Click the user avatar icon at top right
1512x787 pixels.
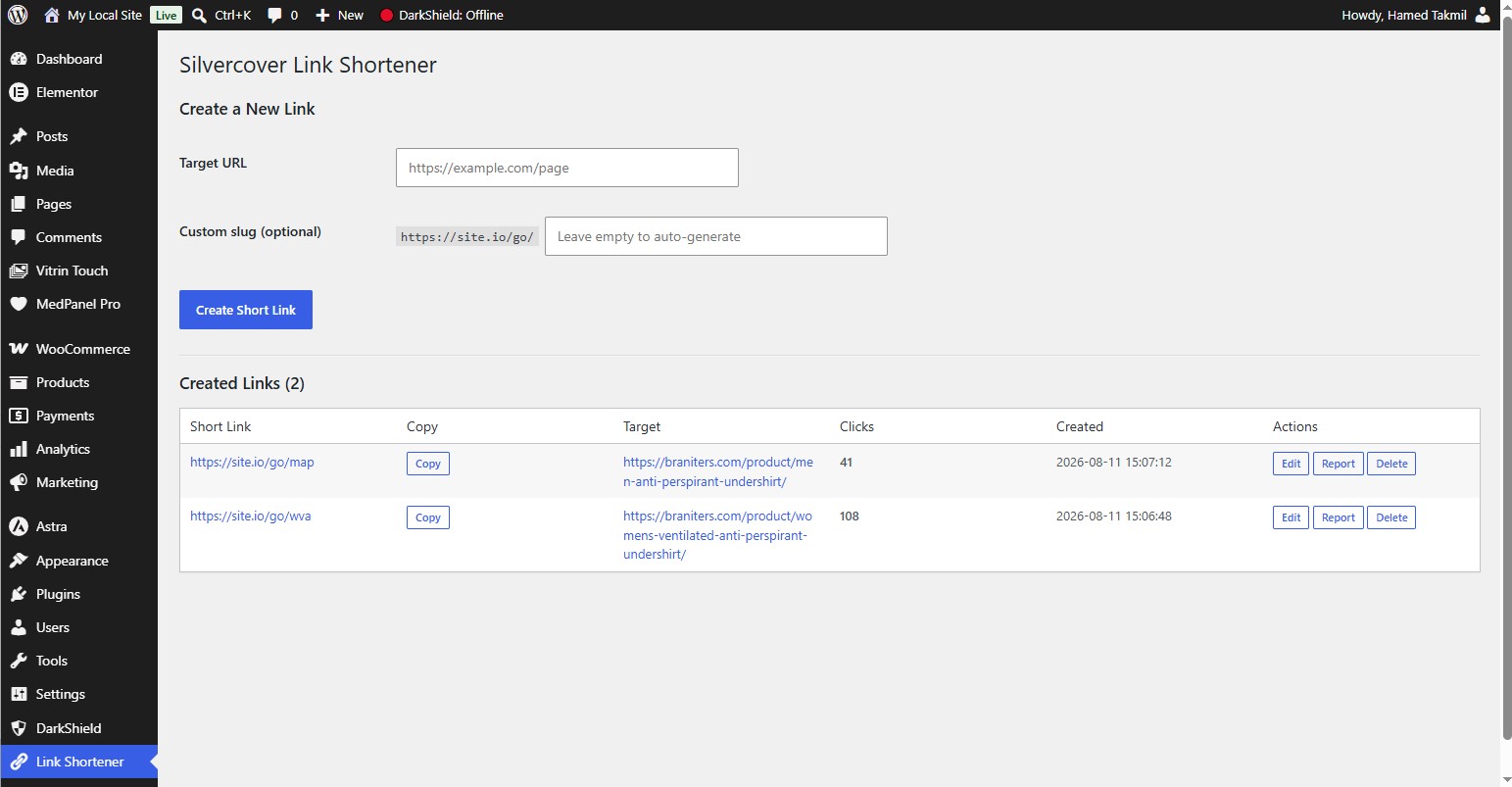[x=1482, y=15]
